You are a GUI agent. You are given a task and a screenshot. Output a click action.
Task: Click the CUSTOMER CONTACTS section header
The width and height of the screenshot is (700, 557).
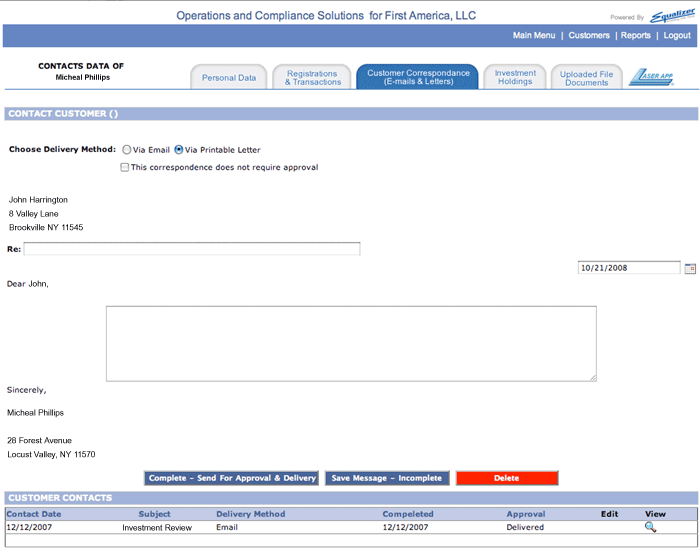[x=351, y=498]
